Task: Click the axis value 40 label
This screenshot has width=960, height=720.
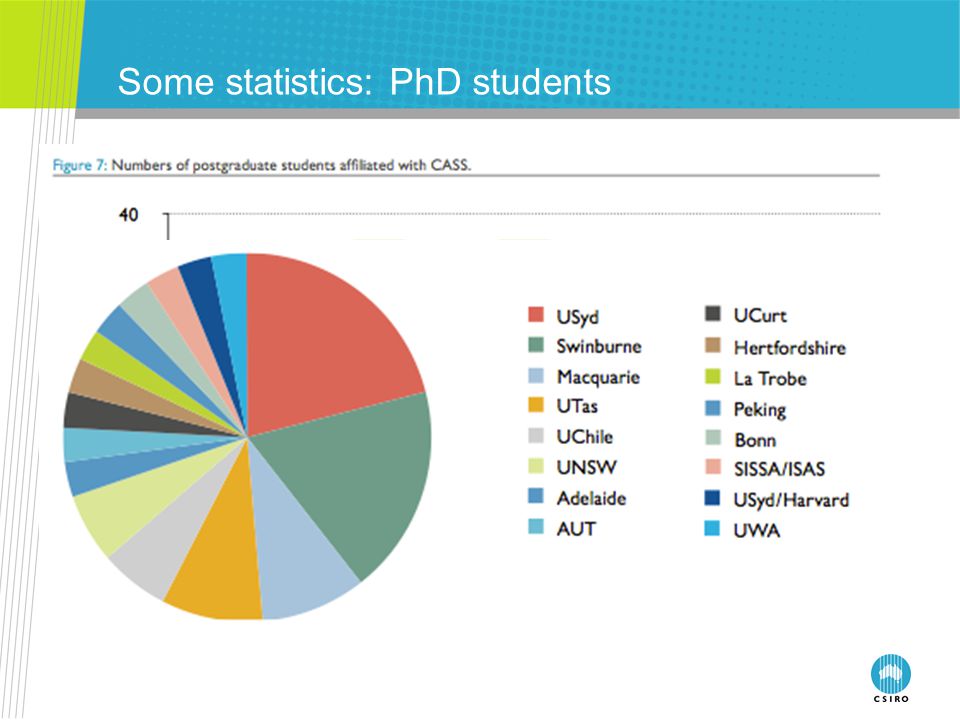Action: click(129, 215)
